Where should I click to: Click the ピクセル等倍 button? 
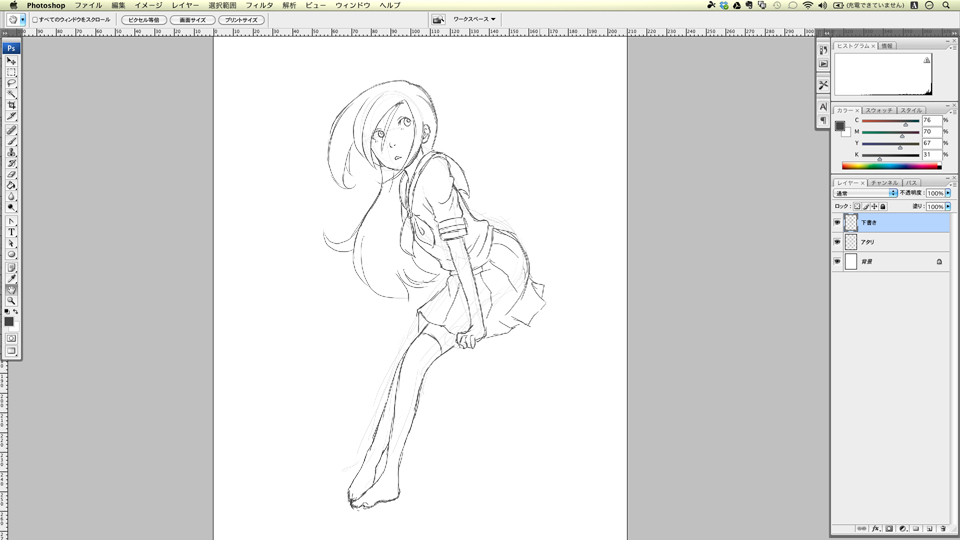click(x=144, y=20)
